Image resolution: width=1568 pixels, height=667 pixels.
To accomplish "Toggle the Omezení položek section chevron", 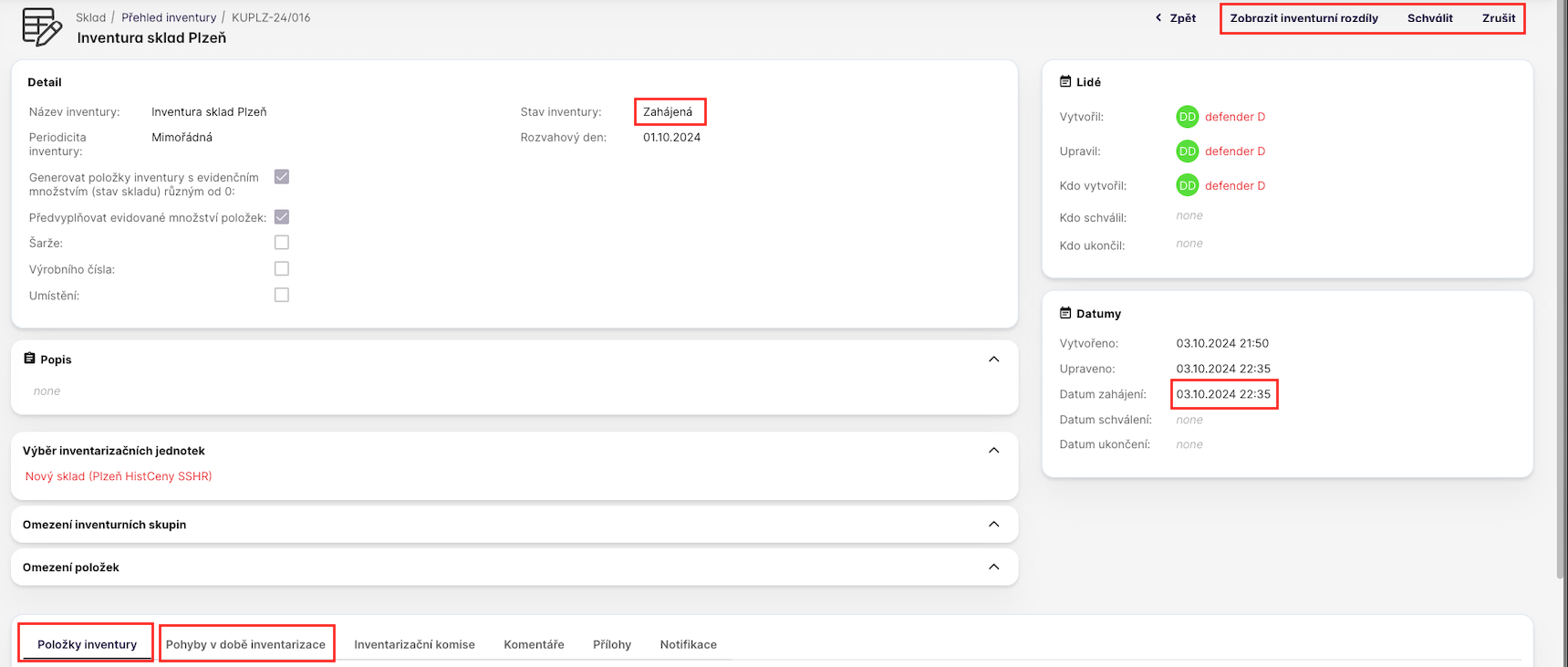I will (x=993, y=568).
